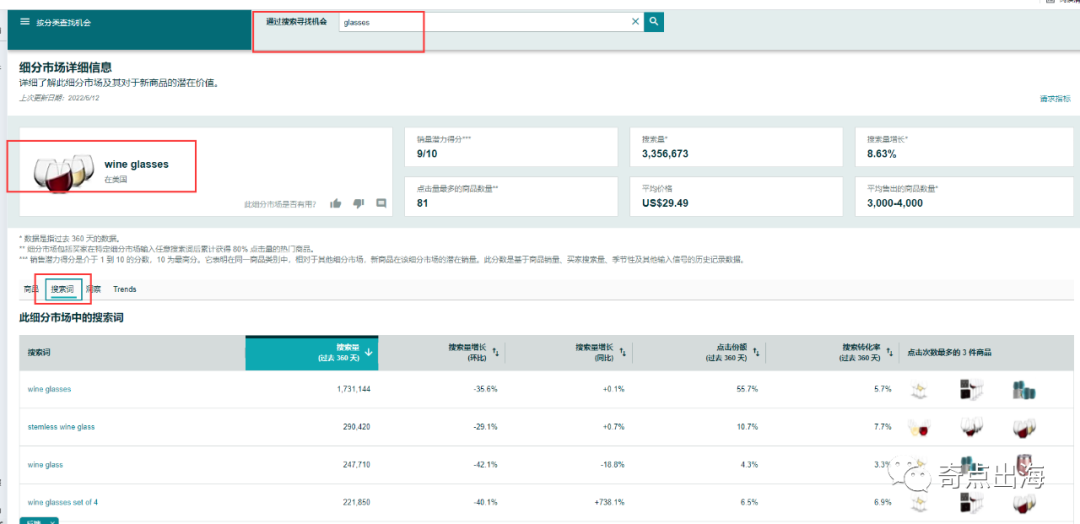The image size is (1080, 524).
Task: Click the 搜索词 column header
Action: click(x=39, y=353)
